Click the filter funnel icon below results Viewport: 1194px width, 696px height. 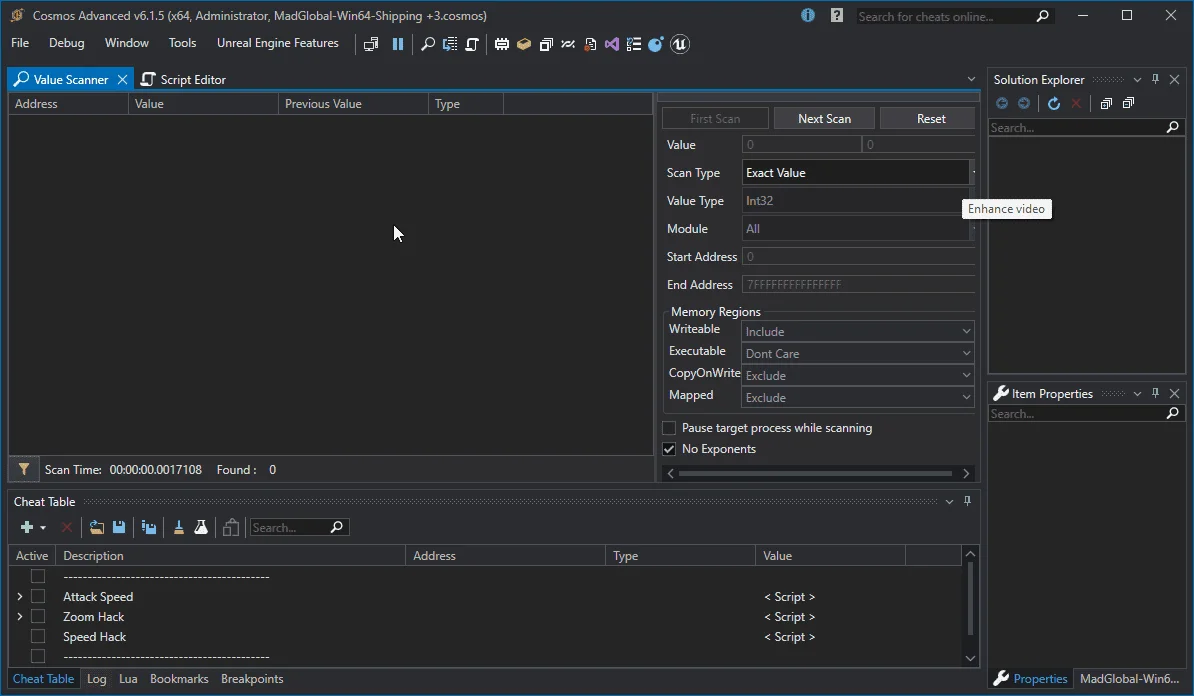click(x=24, y=469)
